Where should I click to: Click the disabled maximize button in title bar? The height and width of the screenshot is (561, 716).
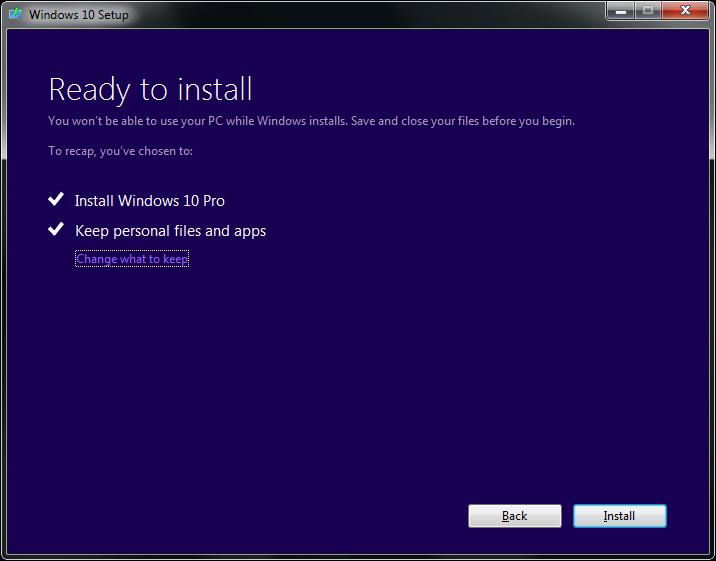click(648, 10)
